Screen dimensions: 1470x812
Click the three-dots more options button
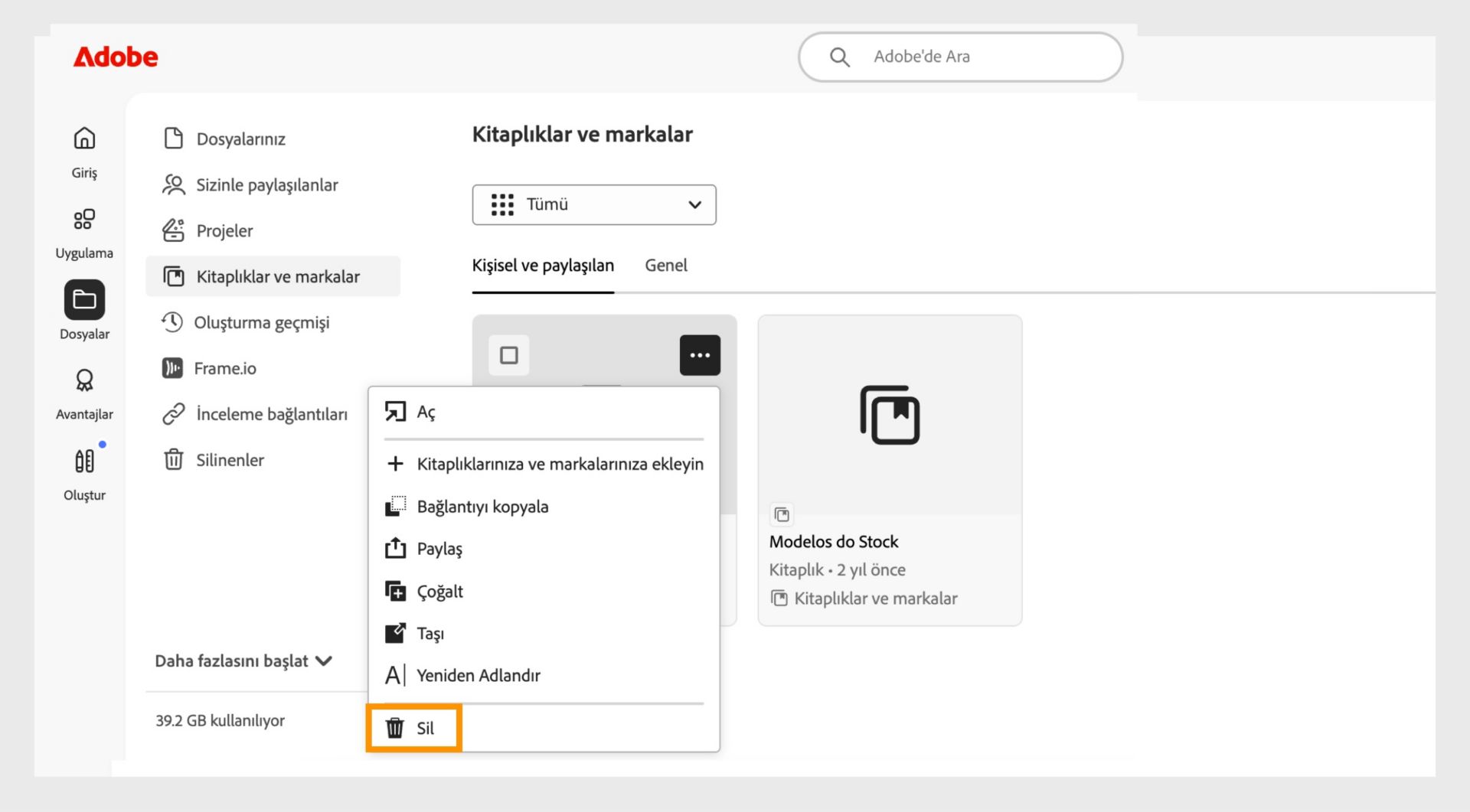click(700, 355)
